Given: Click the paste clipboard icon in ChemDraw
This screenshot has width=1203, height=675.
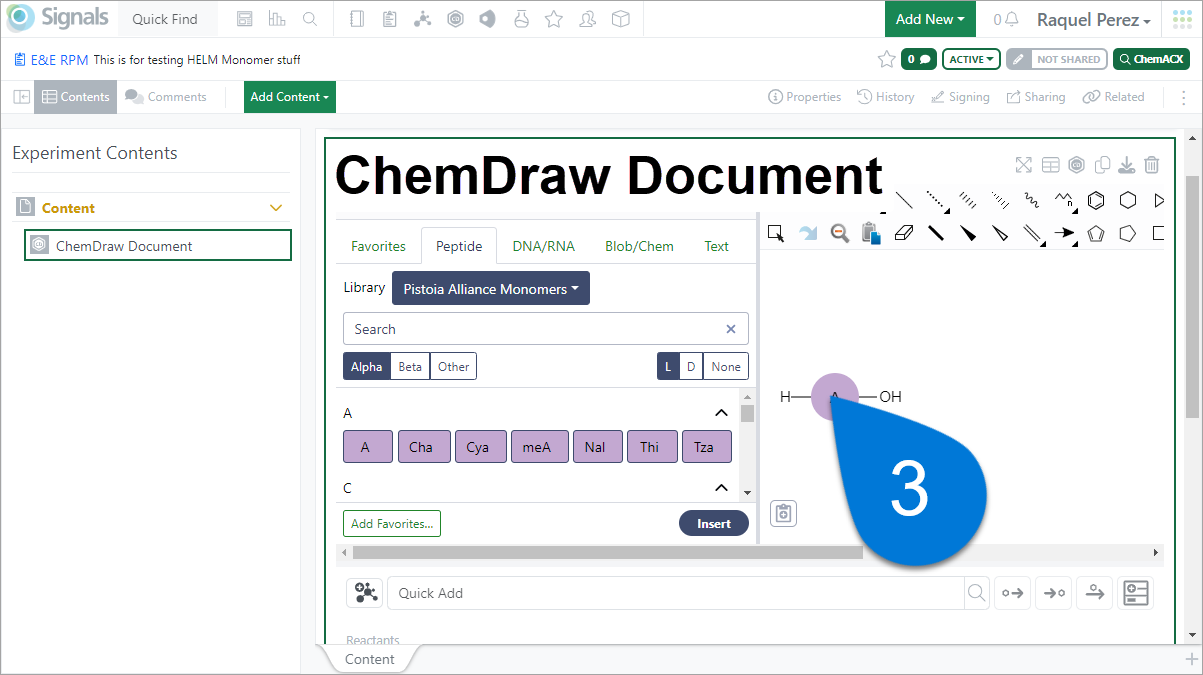Looking at the screenshot, I should pos(871,233).
